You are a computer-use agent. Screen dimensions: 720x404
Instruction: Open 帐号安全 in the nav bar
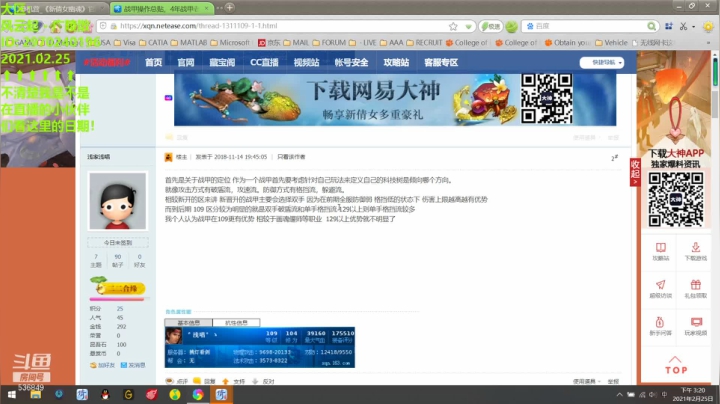(351, 62)
